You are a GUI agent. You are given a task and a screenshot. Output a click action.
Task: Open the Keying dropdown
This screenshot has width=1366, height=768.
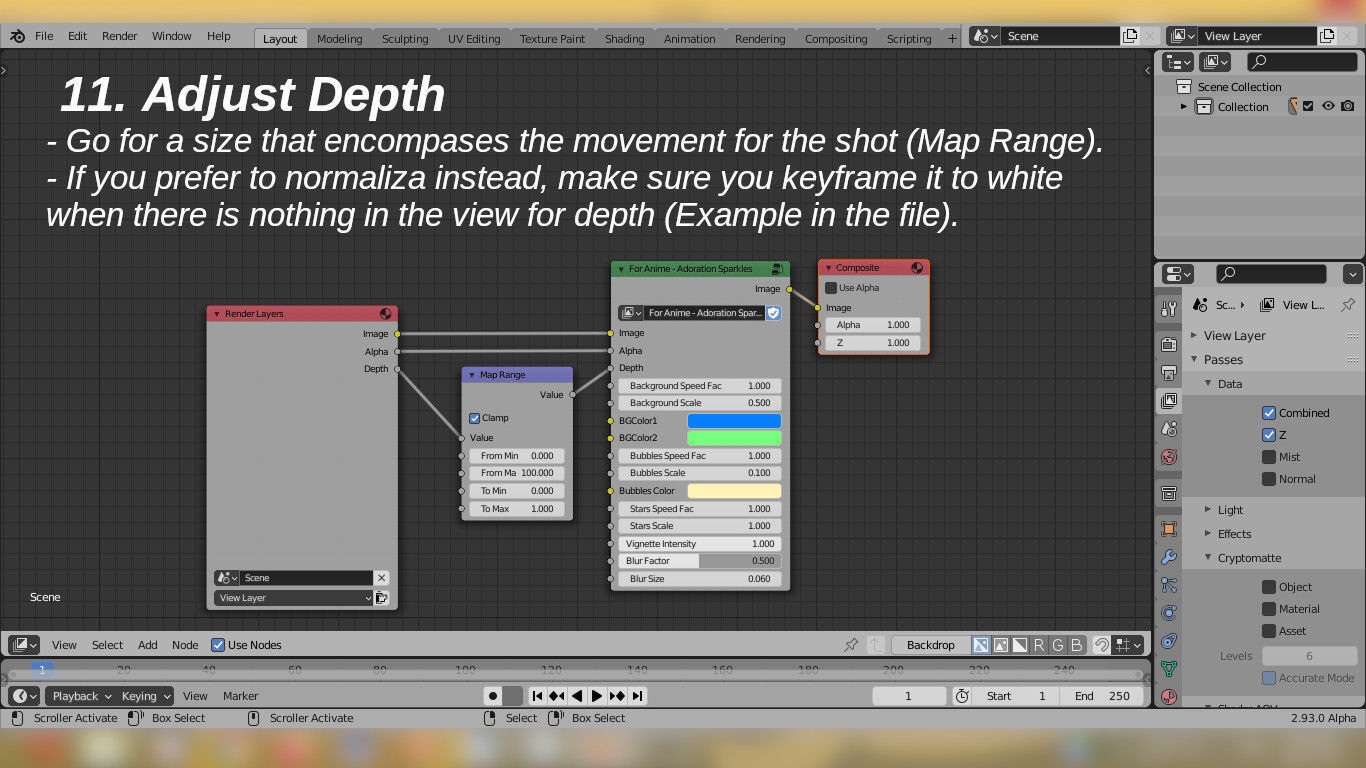[x=145, y=696]
